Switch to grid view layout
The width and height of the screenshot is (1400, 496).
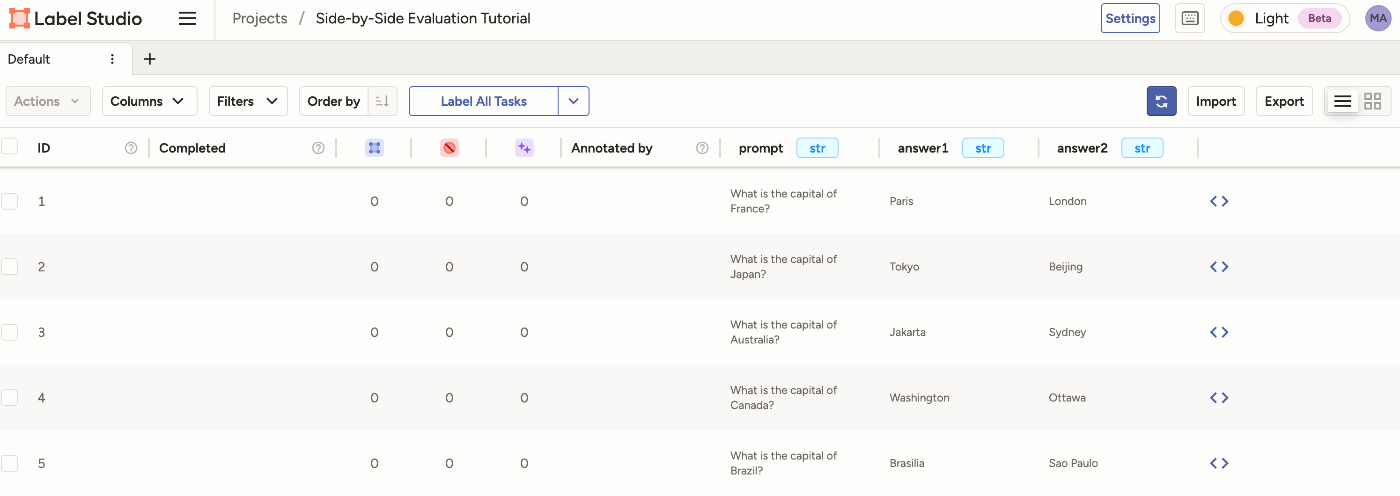(x=1372, y=101)
